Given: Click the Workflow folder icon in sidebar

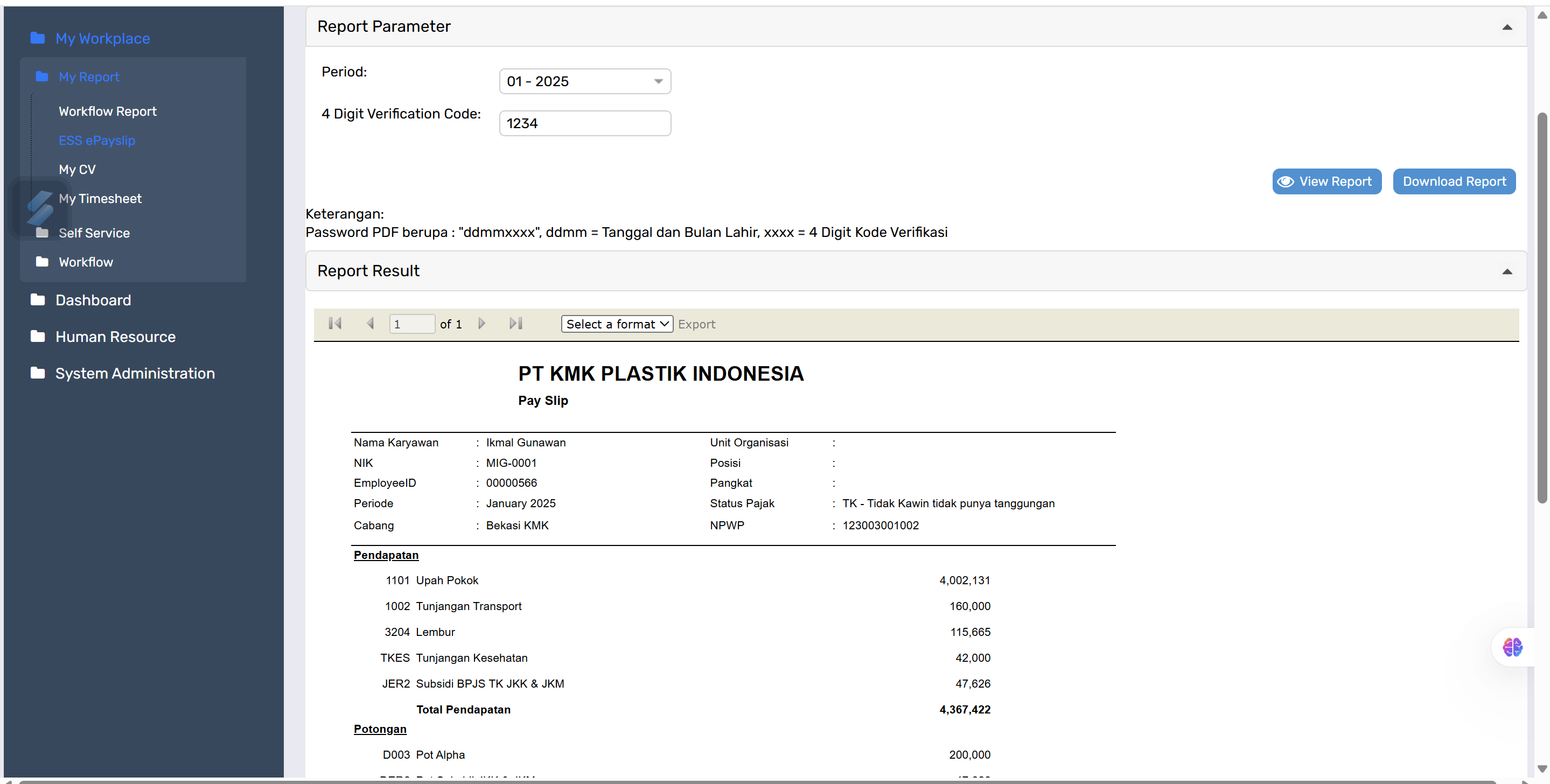Looking at the screenshot, I should point(41,262).
